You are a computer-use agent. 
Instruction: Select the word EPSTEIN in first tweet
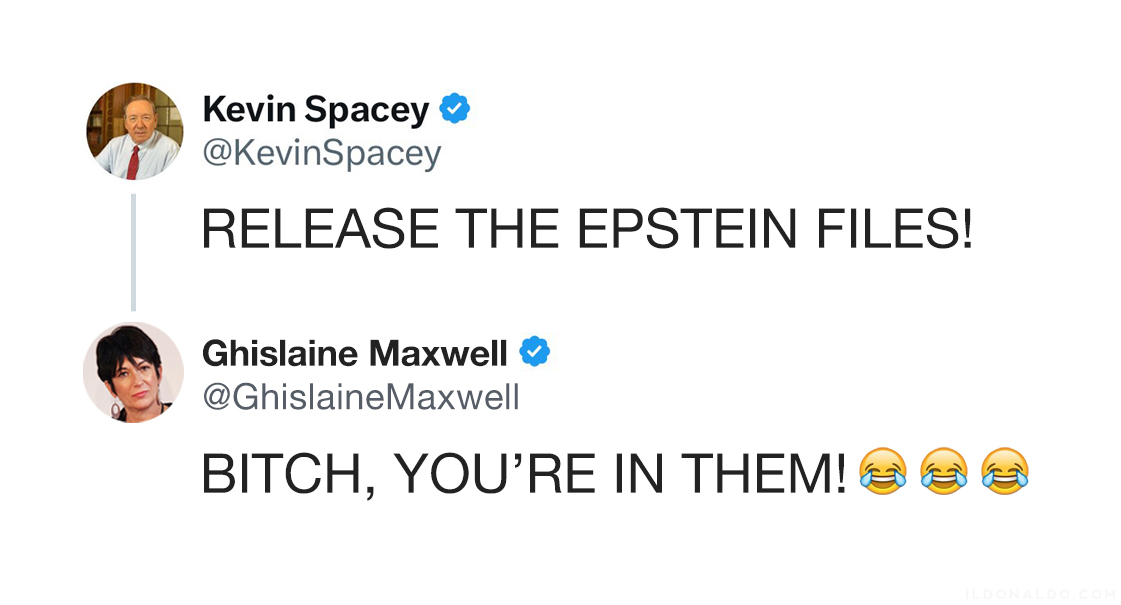[x=686, y=229]
